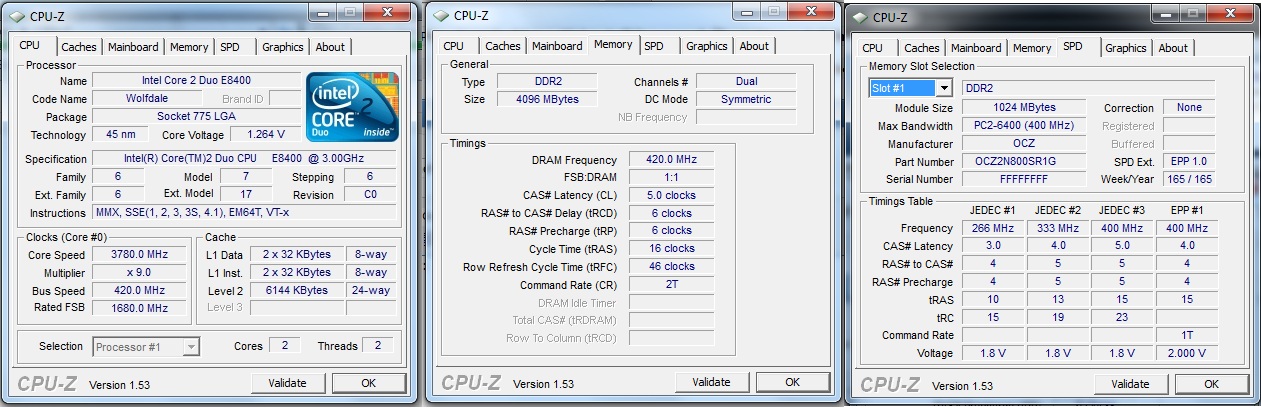Screen dimensions: 1261x408
Task: Open the Mainboard tab in left CPU-Z window
Action: 133,47
